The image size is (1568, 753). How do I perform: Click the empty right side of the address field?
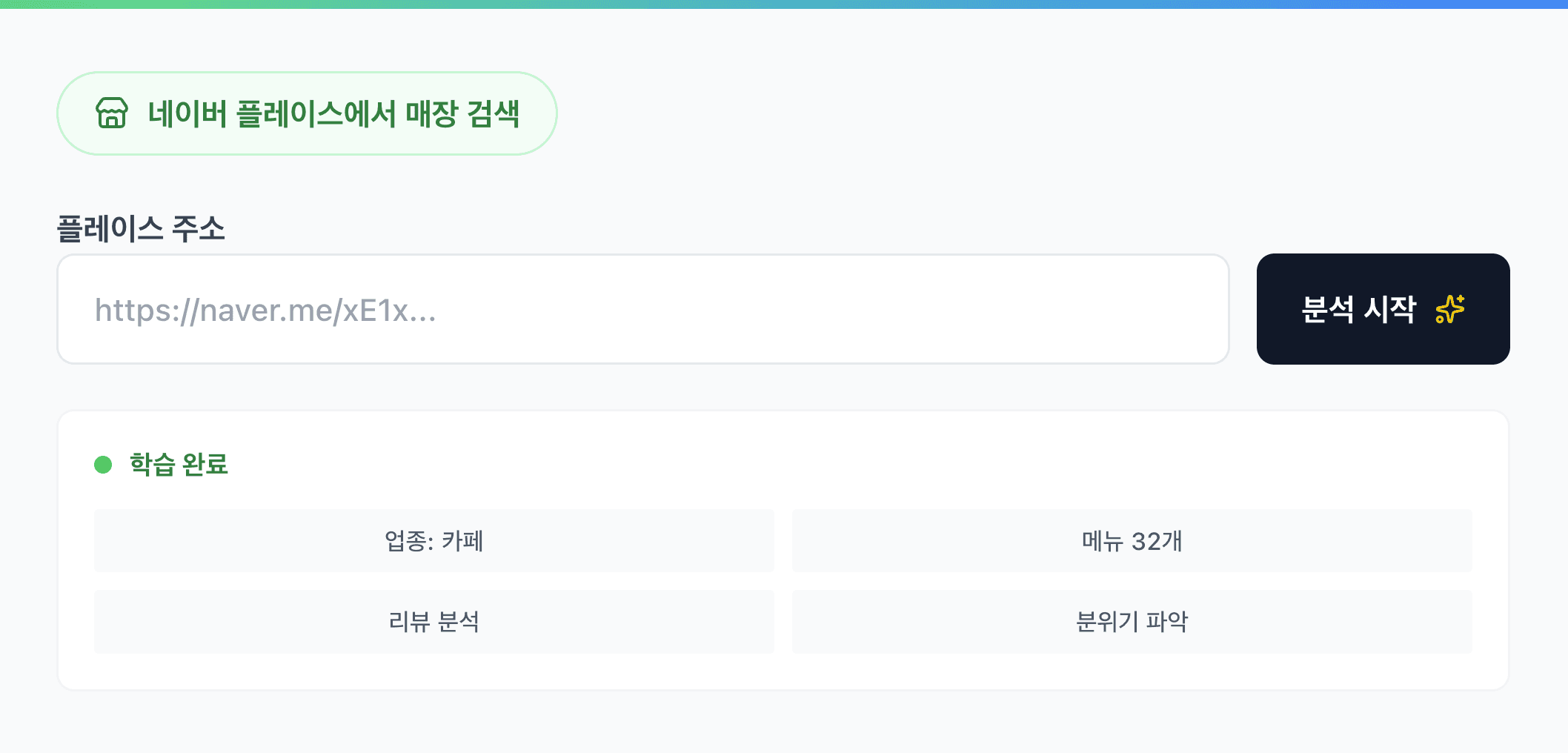(x=1037, y=309)
